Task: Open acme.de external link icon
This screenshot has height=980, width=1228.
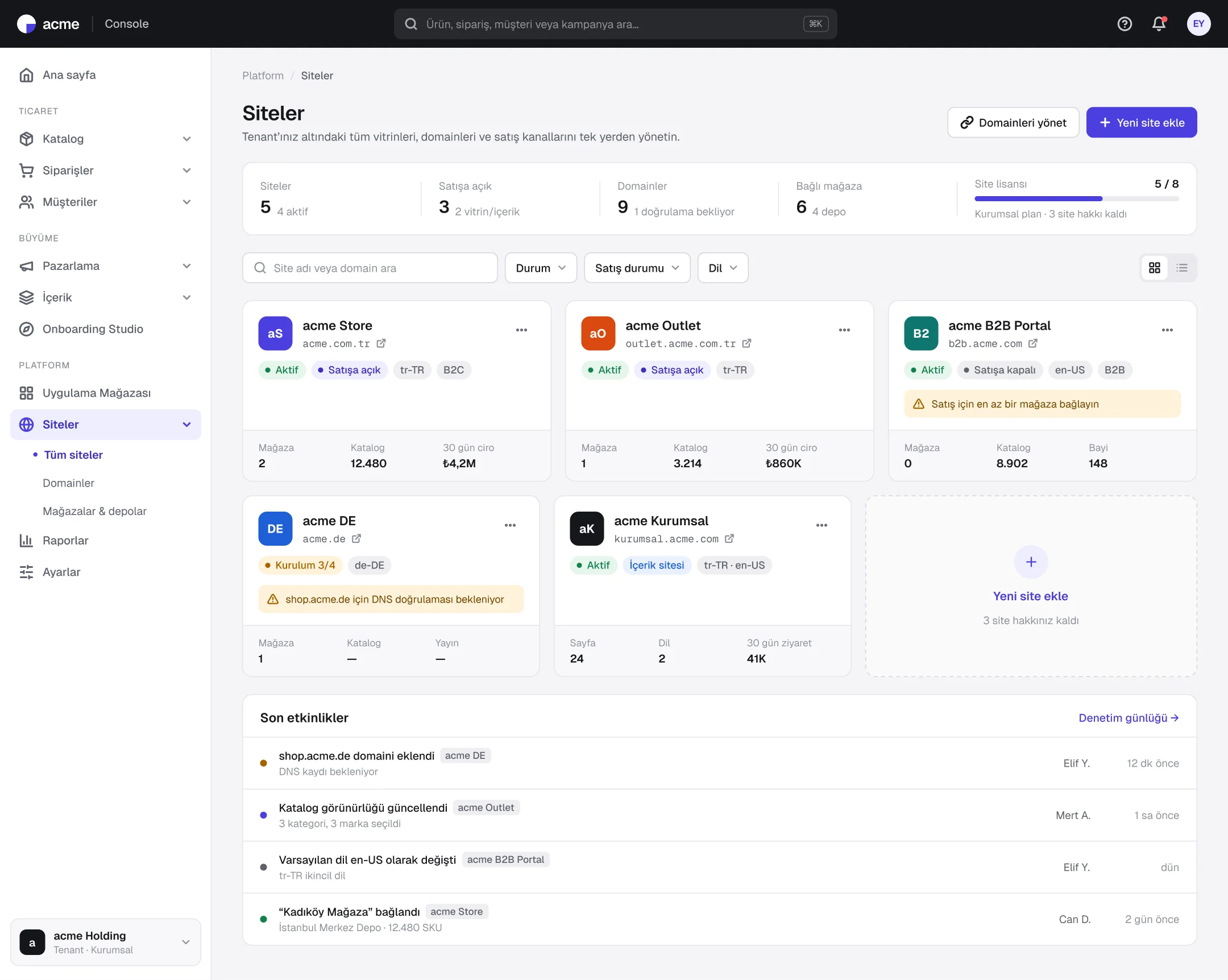Action: [x=356, y=539]
